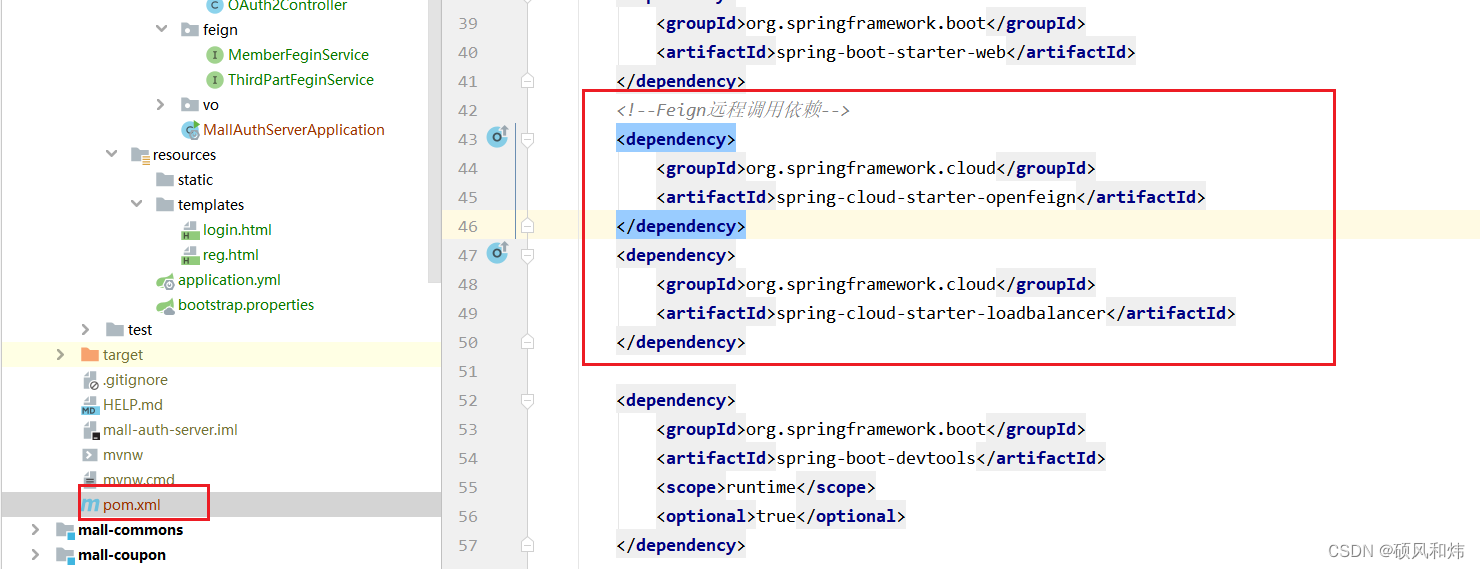The width and height of the screenshot is (1480, 569).
Task: Click the HELP.md markdown icon
Action: [x=90, y=405]
